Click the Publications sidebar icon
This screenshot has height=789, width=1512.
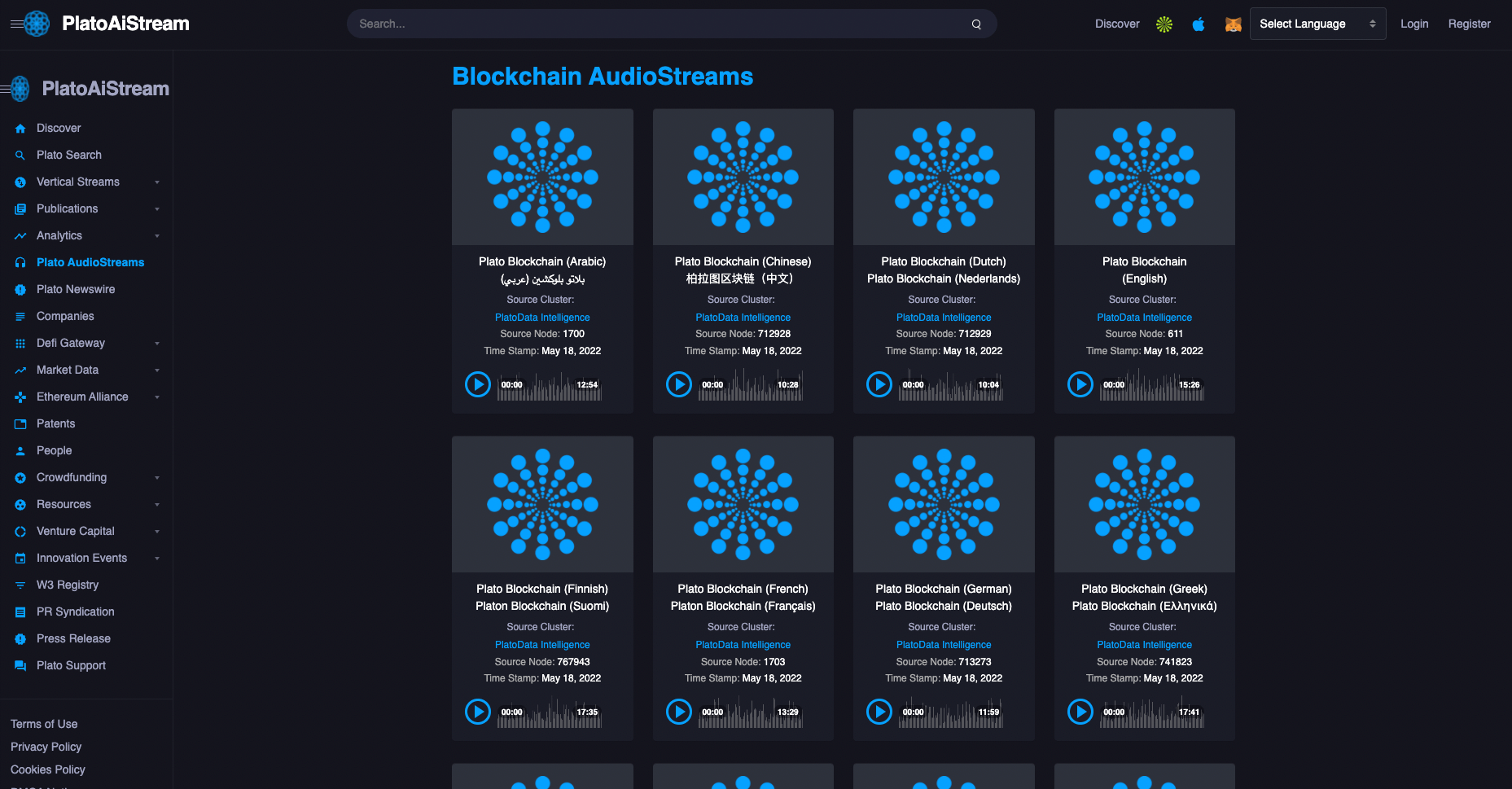(20, 209)
